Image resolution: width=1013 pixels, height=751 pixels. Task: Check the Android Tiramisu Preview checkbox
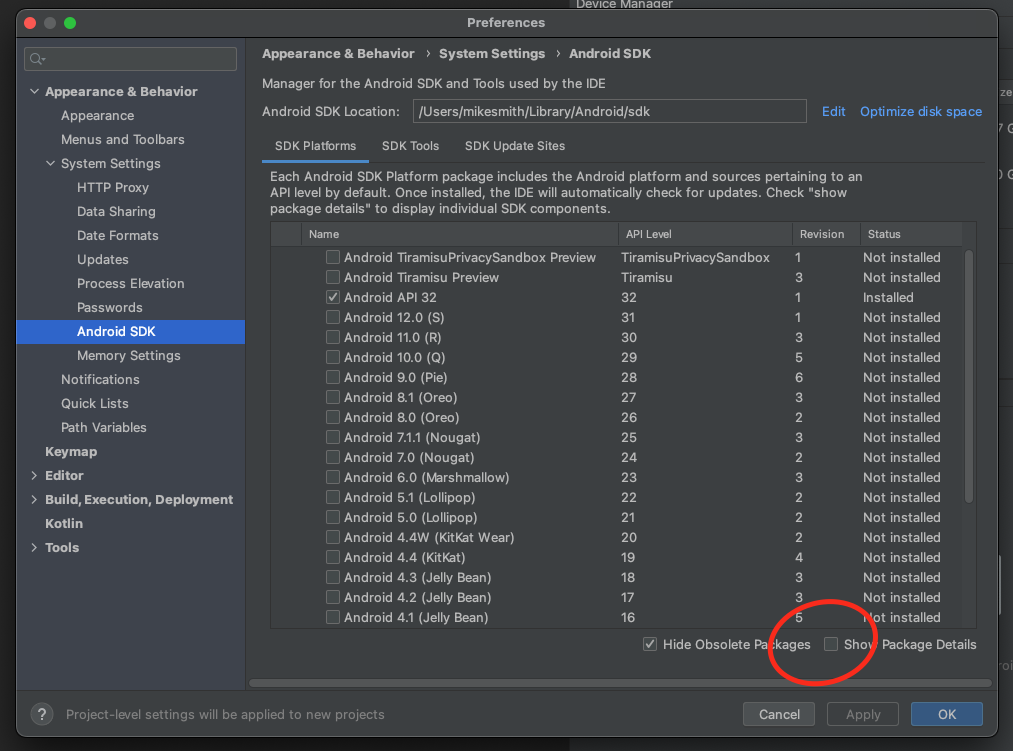[333, 277]
